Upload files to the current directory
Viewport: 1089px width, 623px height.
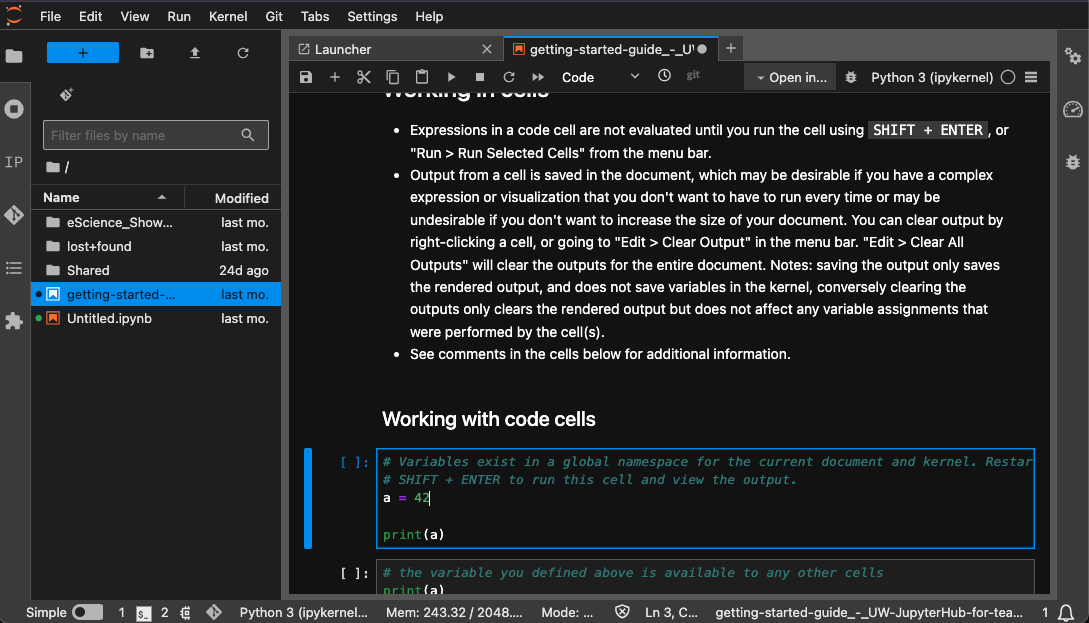194,51
